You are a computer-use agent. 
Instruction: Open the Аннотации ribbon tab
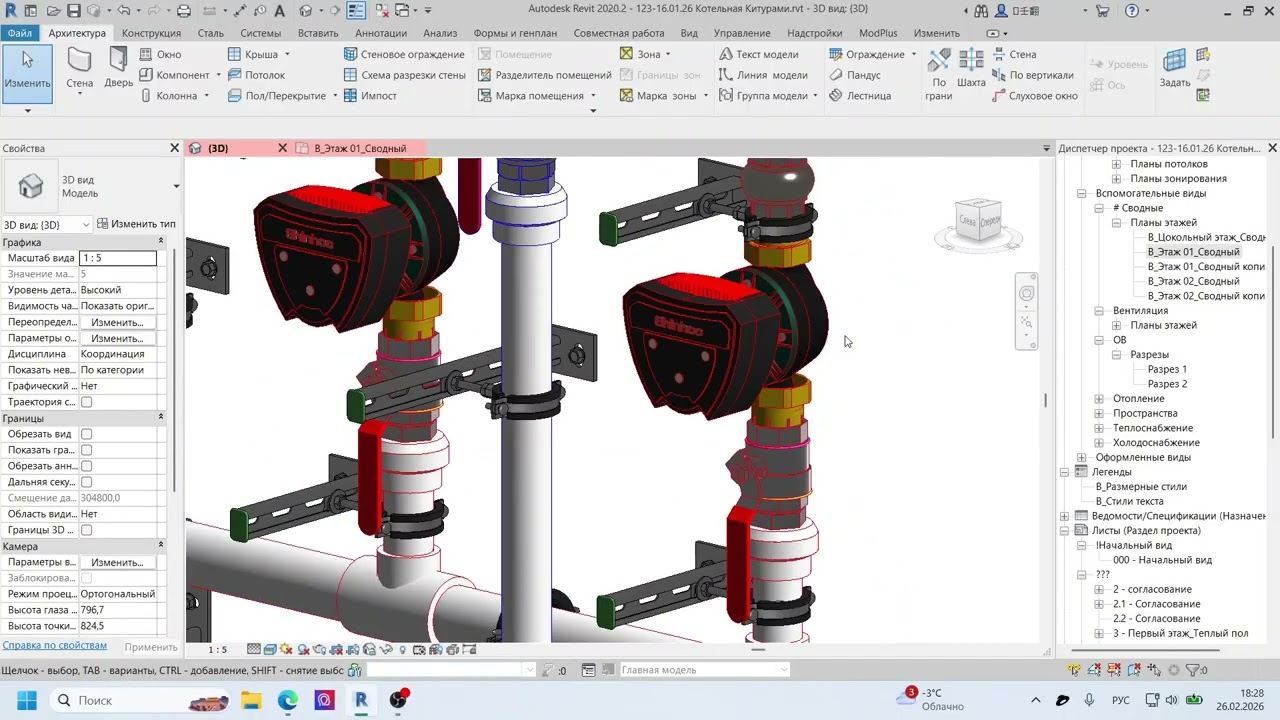(x=380, y=33)
